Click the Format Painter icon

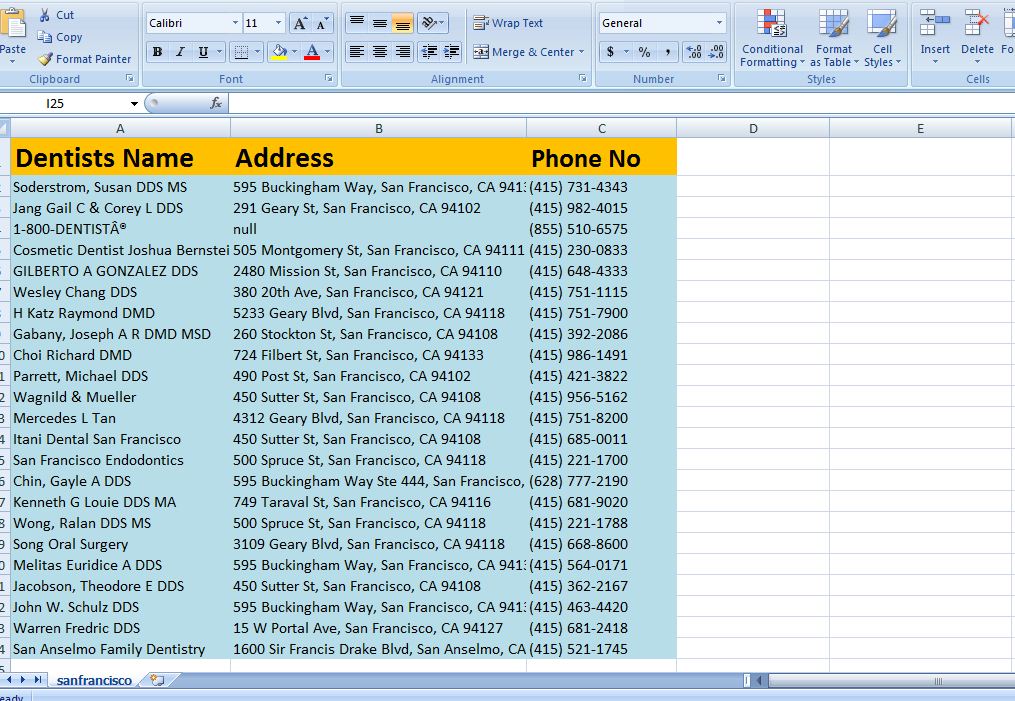click(x=45, y=59)
